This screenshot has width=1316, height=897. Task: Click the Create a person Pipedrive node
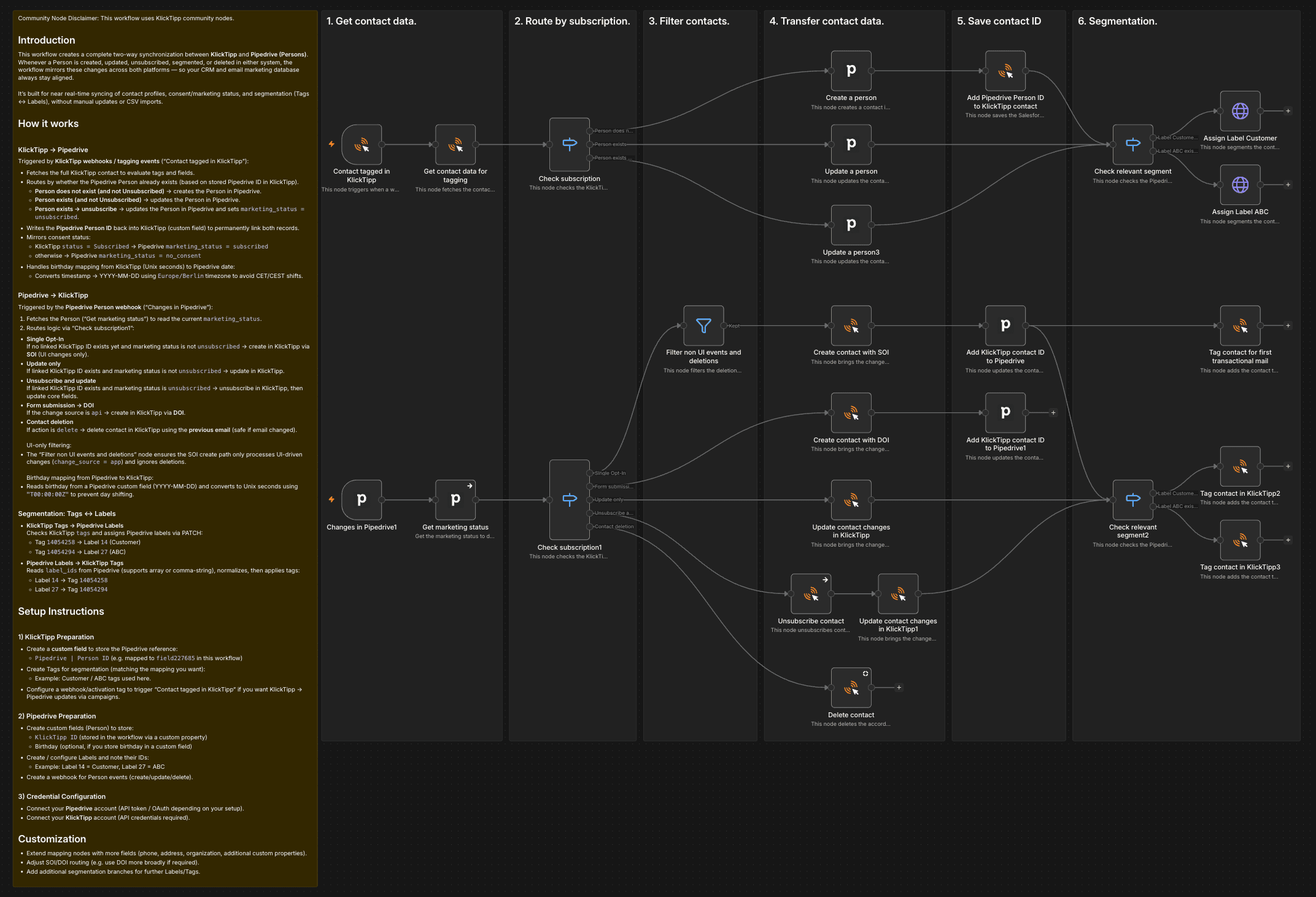click(851, 70)
